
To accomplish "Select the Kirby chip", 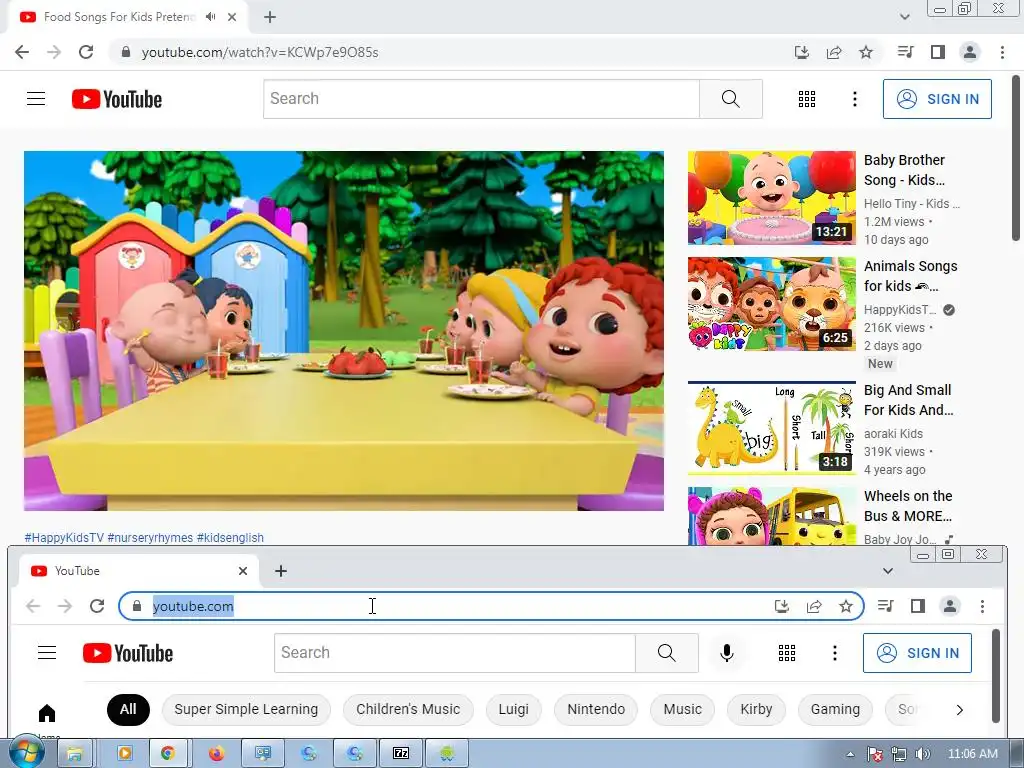I will coord(756,709).
